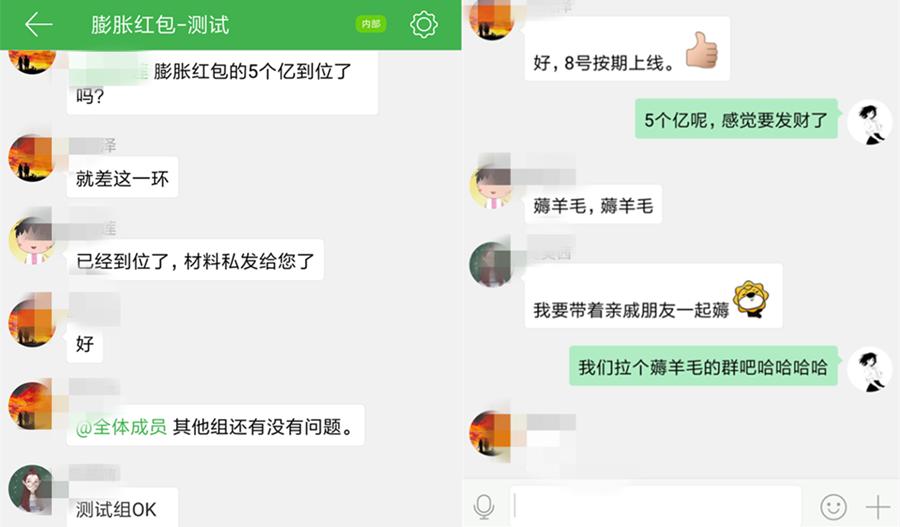Screen dimensions: 900x527
Task: Click the thumbs-up emoji in message
Action: point(702,50)
